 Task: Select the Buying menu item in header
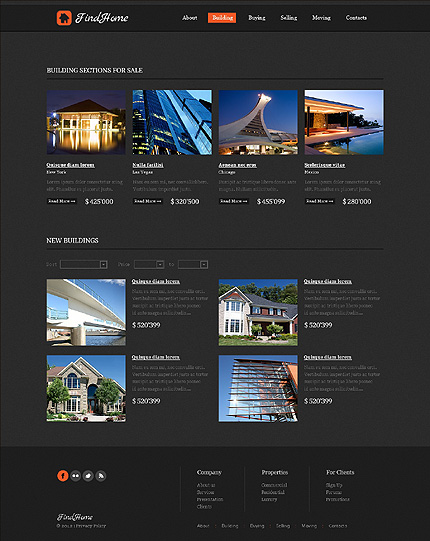coord(257,18)
